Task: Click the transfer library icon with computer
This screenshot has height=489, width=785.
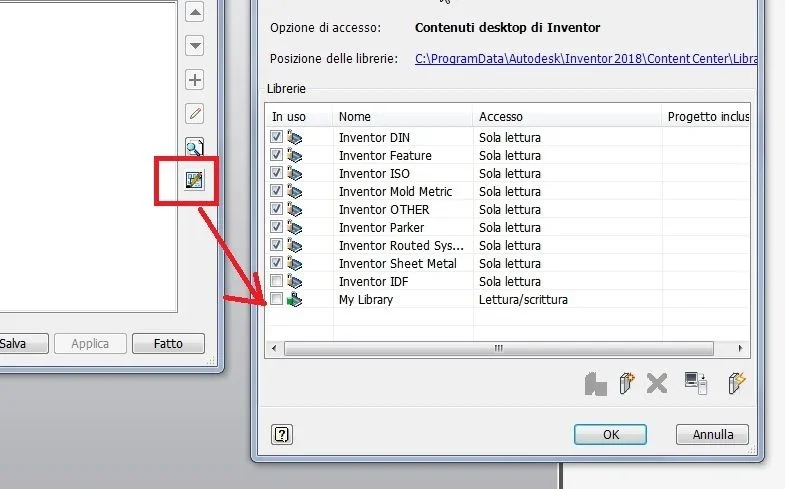Action: tap(696, 383)
